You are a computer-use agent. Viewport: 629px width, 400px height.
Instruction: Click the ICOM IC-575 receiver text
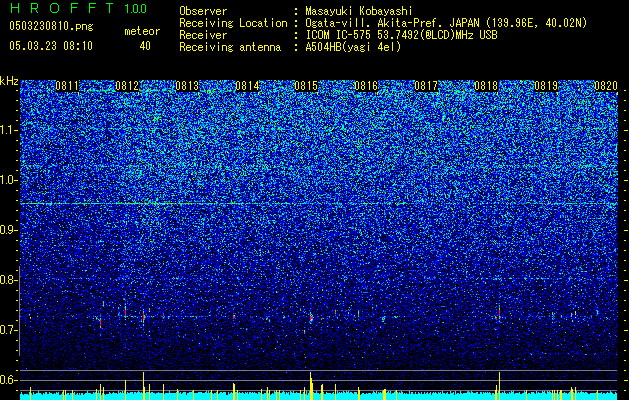coord(401,35)
